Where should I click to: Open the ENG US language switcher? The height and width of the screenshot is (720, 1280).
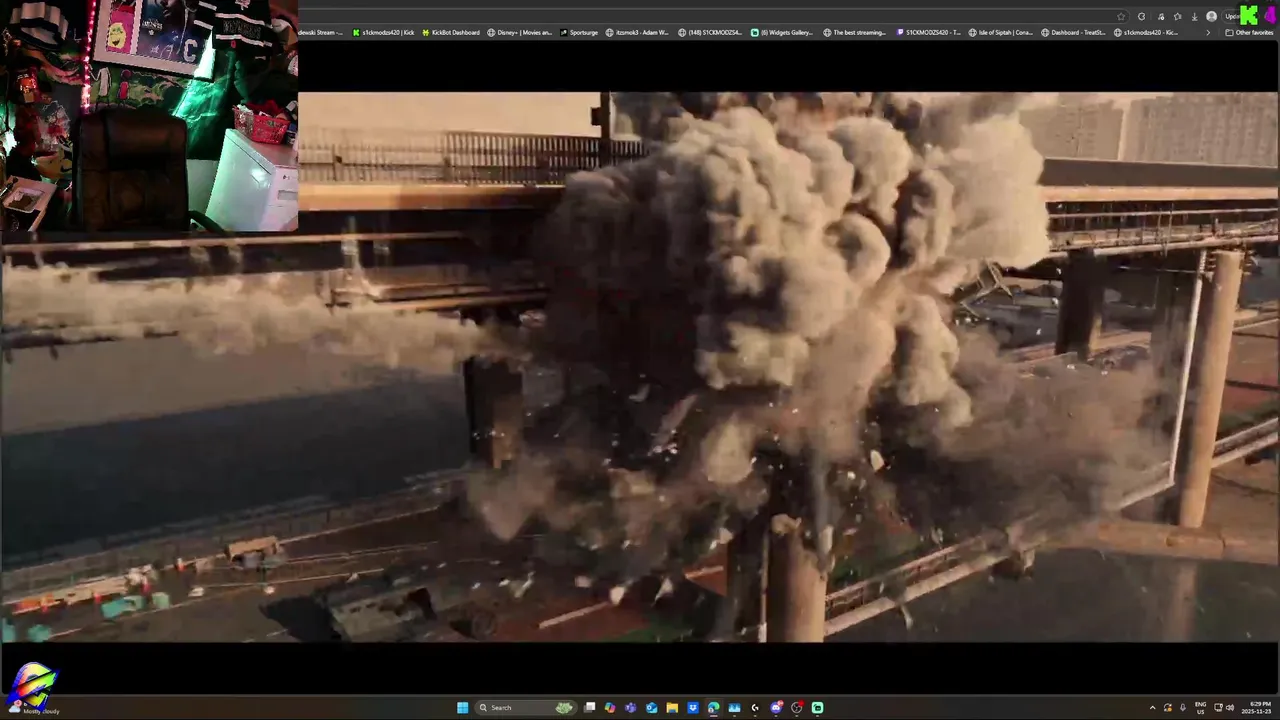1200,708
